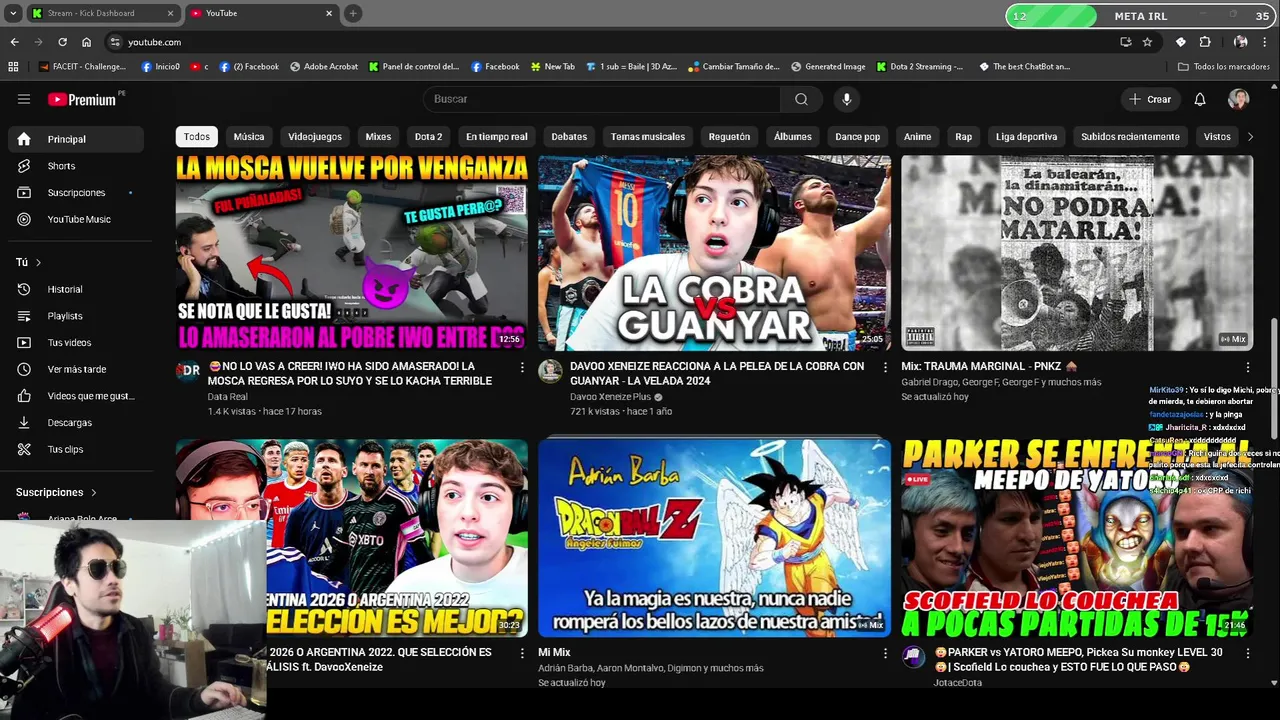The width and height of the screenshot is (1280, 720).
Task: Open options for Argentina 2026 video
Action: [x=521, y=653]
